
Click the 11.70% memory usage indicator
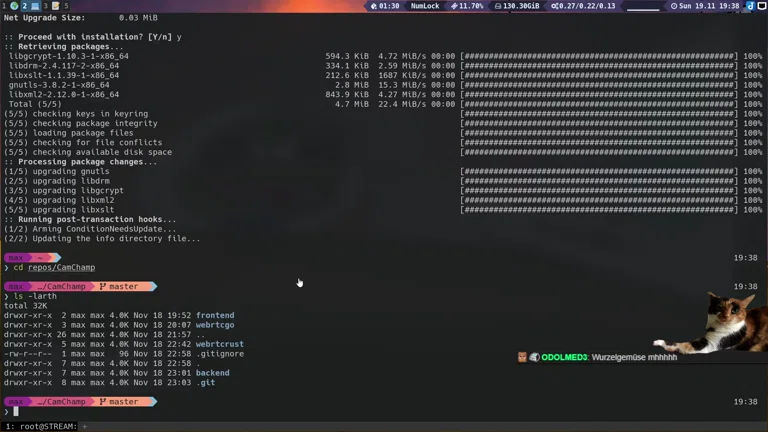click(x=465, y=6)
